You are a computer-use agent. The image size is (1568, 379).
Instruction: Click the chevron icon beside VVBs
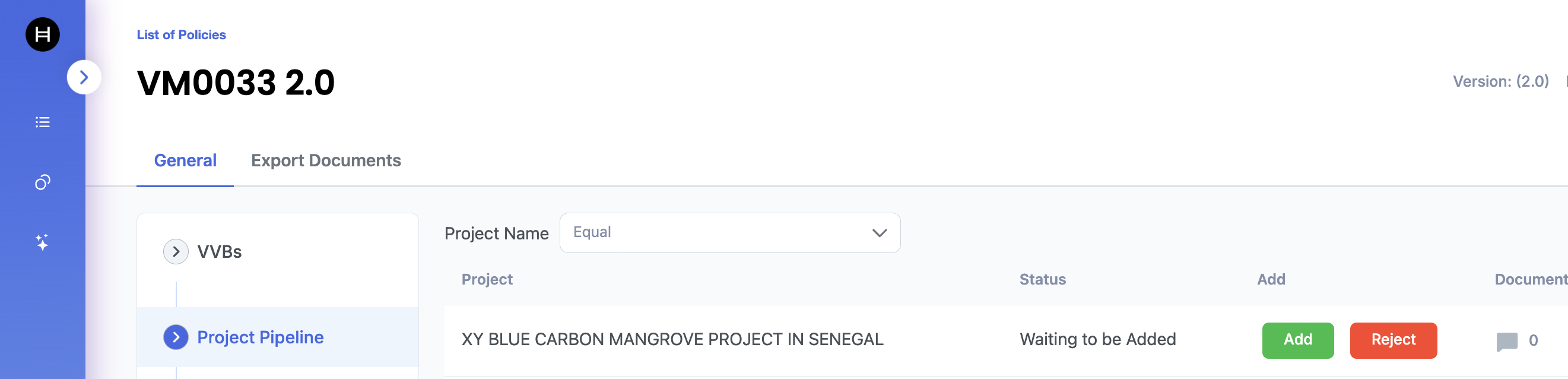point(176,252)
